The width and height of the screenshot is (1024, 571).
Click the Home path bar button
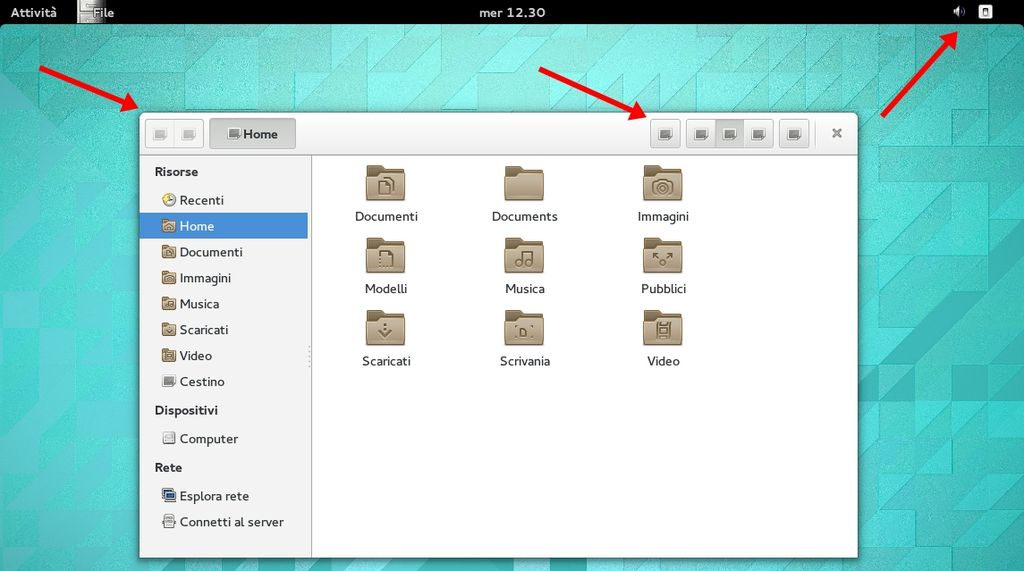253,134
